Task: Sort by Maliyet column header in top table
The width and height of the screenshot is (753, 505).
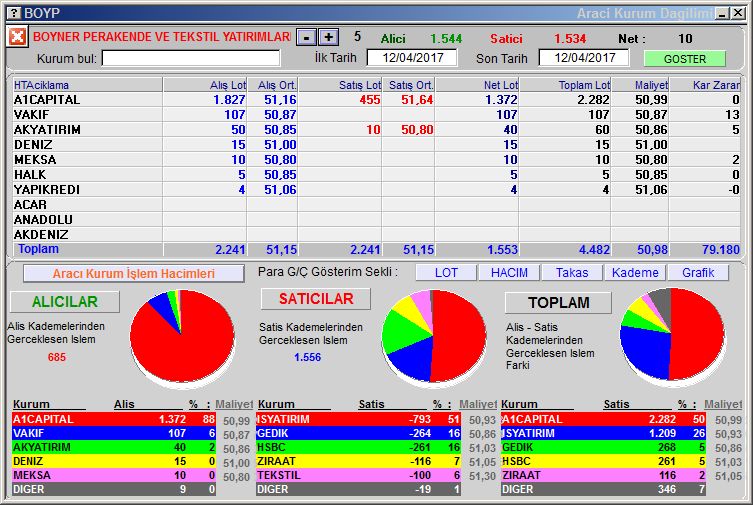Action: (x=640, y=85)
